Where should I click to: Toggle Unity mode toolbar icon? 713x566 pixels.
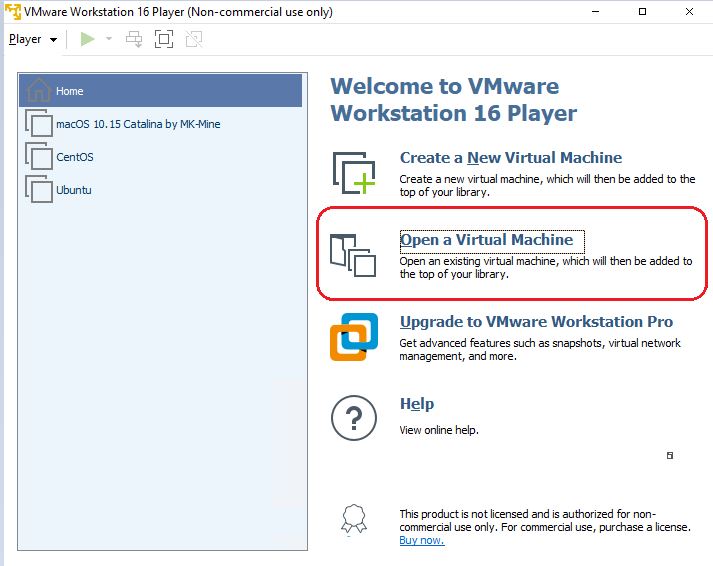click(x=194, y=39)
